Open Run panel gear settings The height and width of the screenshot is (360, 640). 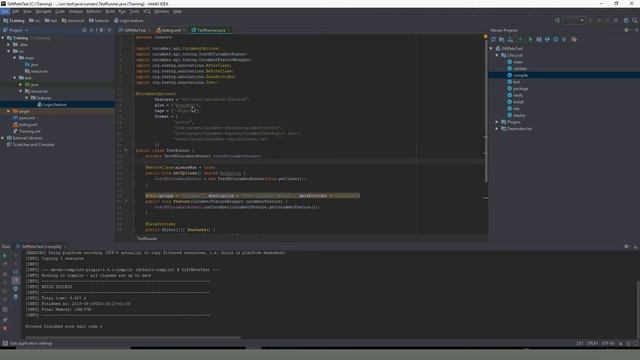(x=627, y=247)
